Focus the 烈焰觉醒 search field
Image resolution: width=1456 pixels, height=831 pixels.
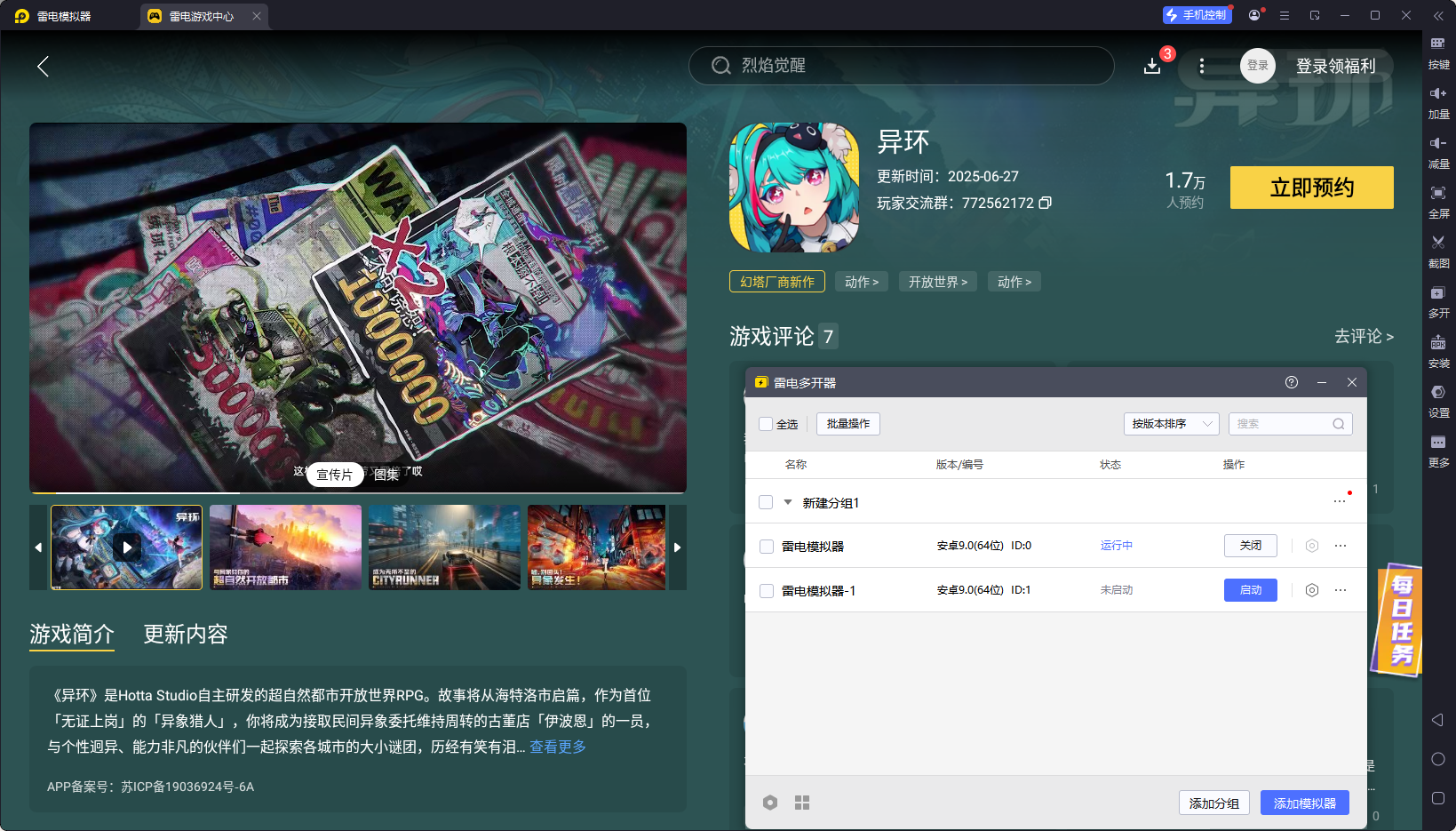tap(902, 66)
